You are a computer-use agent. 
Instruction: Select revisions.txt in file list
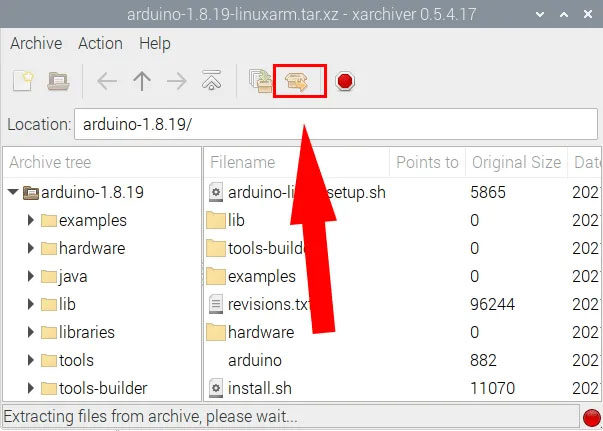[x=402, y=305]
